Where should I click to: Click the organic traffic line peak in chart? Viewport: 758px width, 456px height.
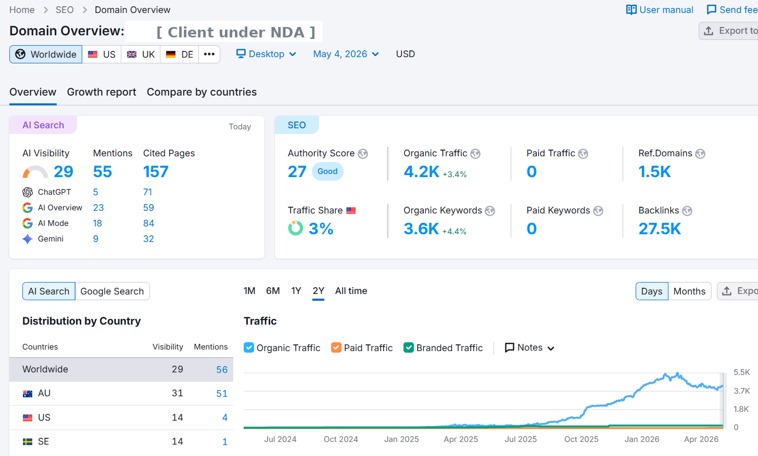point(678,374)
